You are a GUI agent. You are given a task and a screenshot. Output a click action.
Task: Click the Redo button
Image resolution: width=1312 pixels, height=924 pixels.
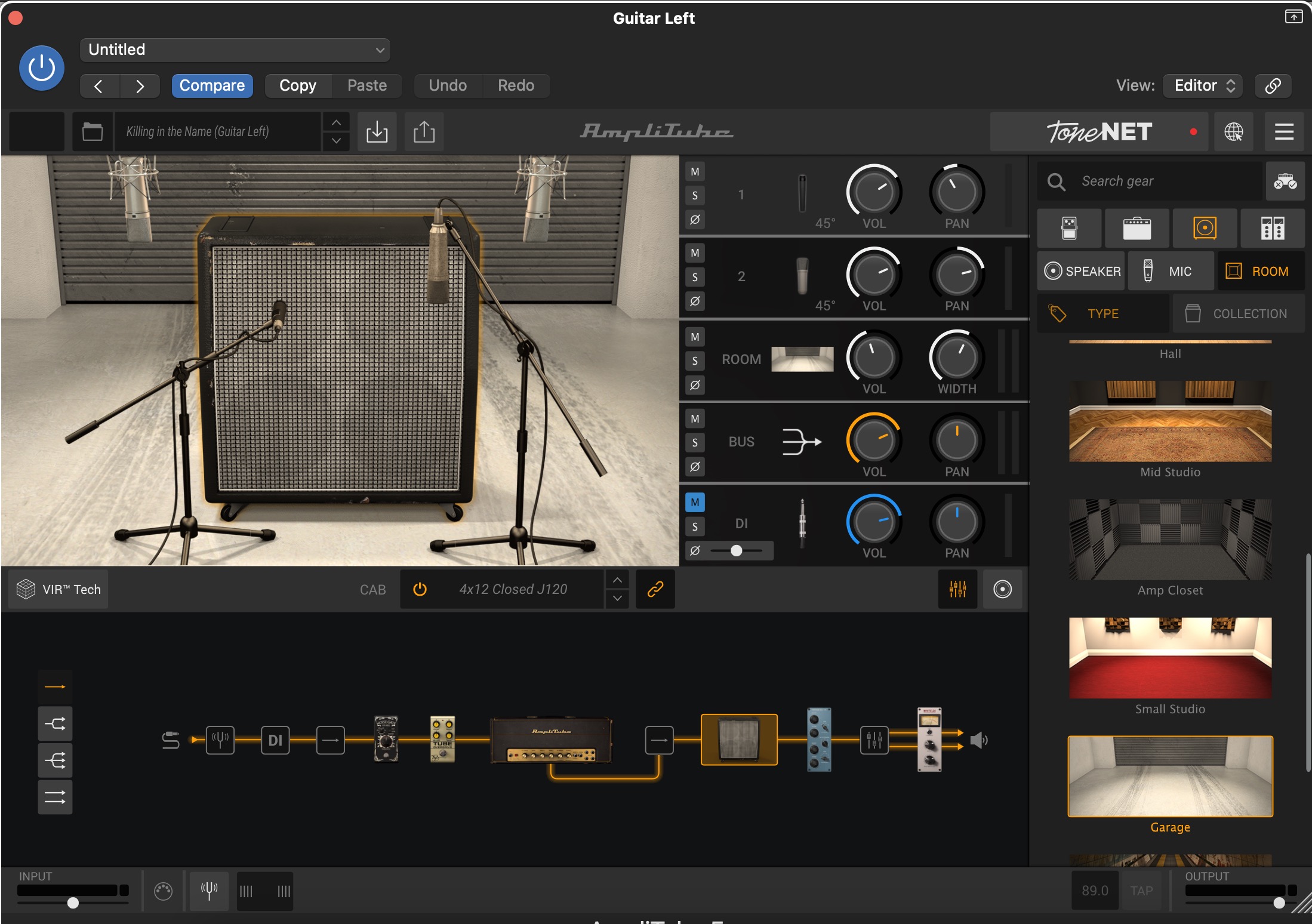pyautogui.click(x=516, y=85)
